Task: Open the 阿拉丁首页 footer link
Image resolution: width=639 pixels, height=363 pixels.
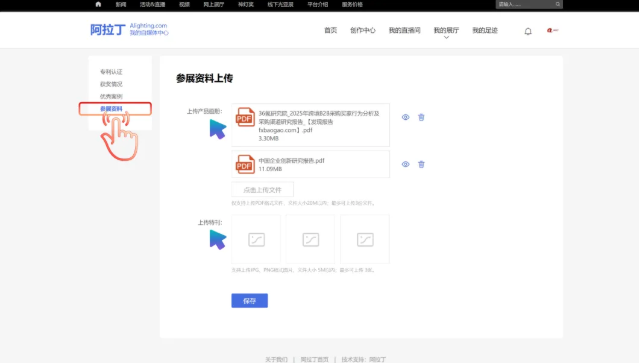Action: point(315,359)
